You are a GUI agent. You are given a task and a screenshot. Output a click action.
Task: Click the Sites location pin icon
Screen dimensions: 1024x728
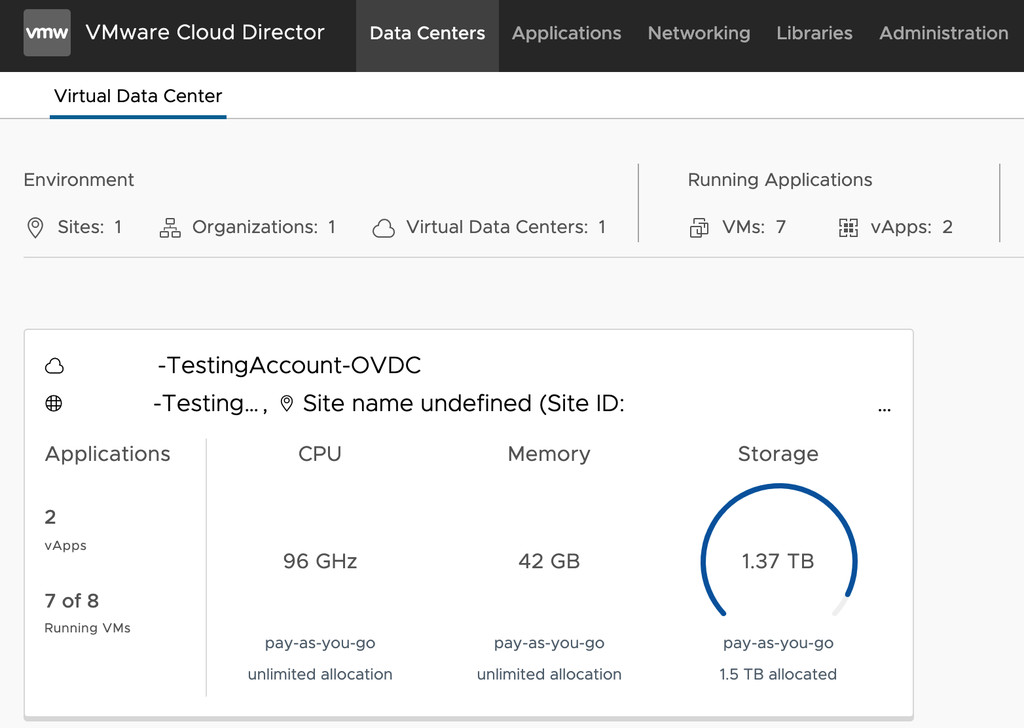34,227
